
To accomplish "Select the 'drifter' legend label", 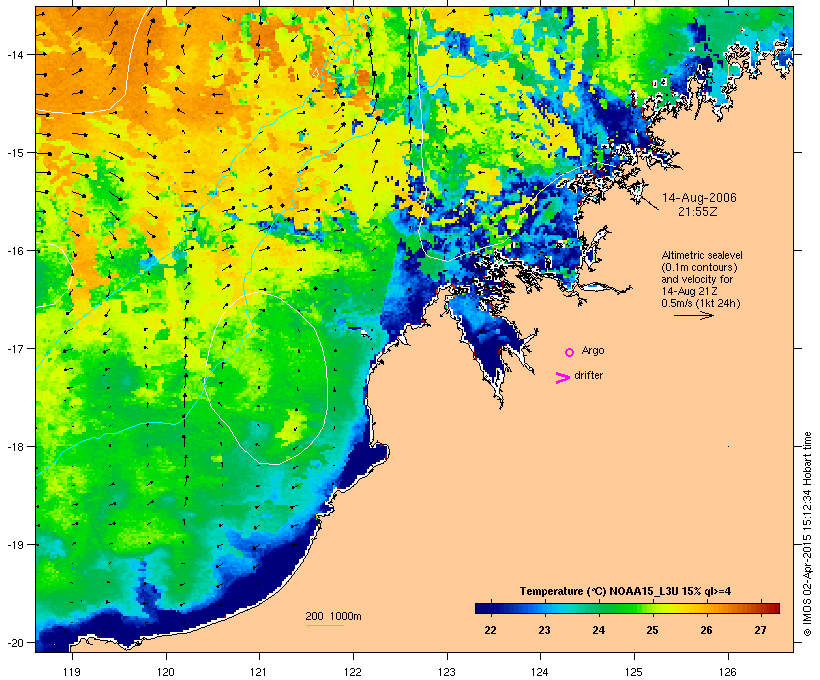I will [x=588, y=375].
